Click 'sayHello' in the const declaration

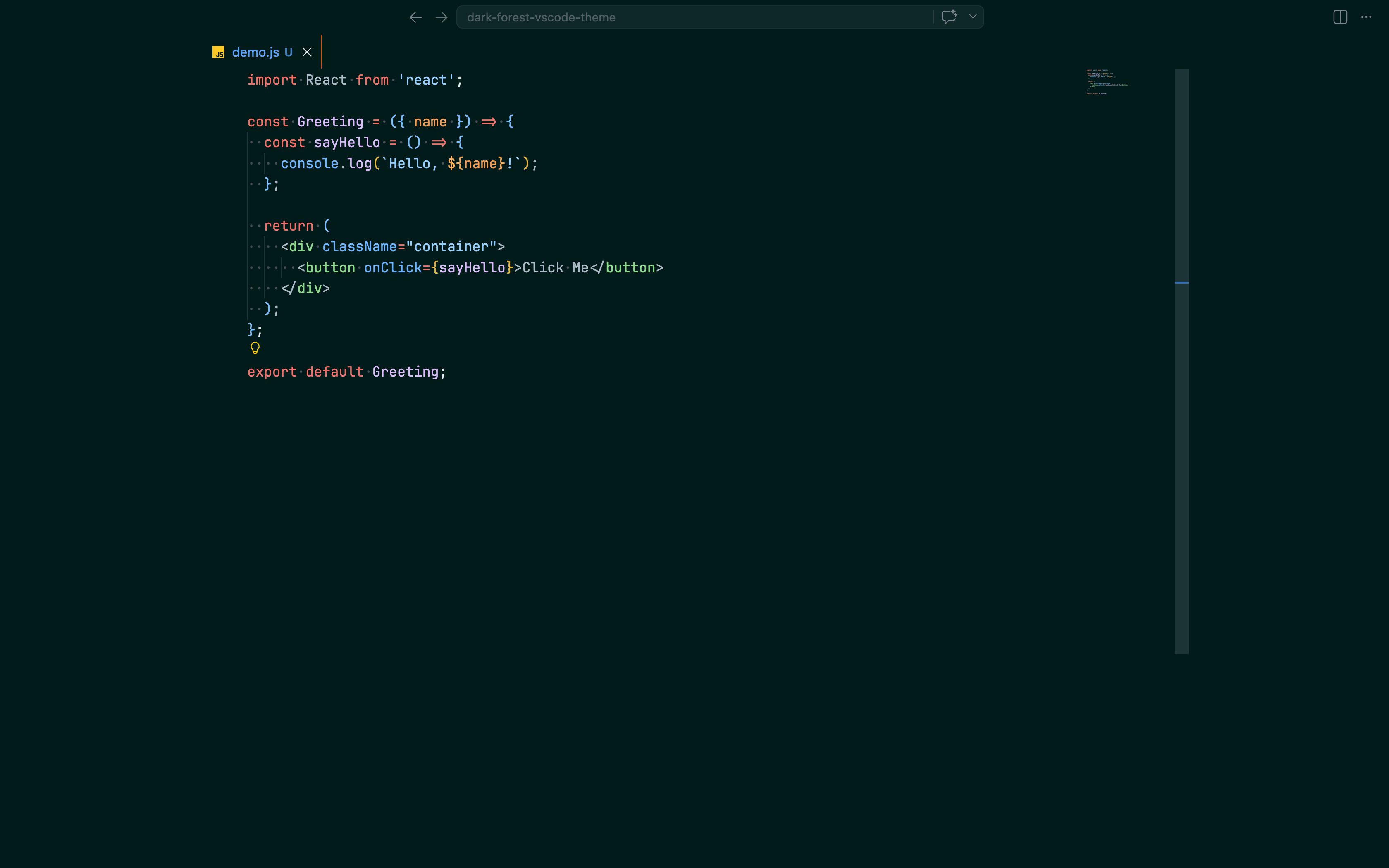point(347,142)
